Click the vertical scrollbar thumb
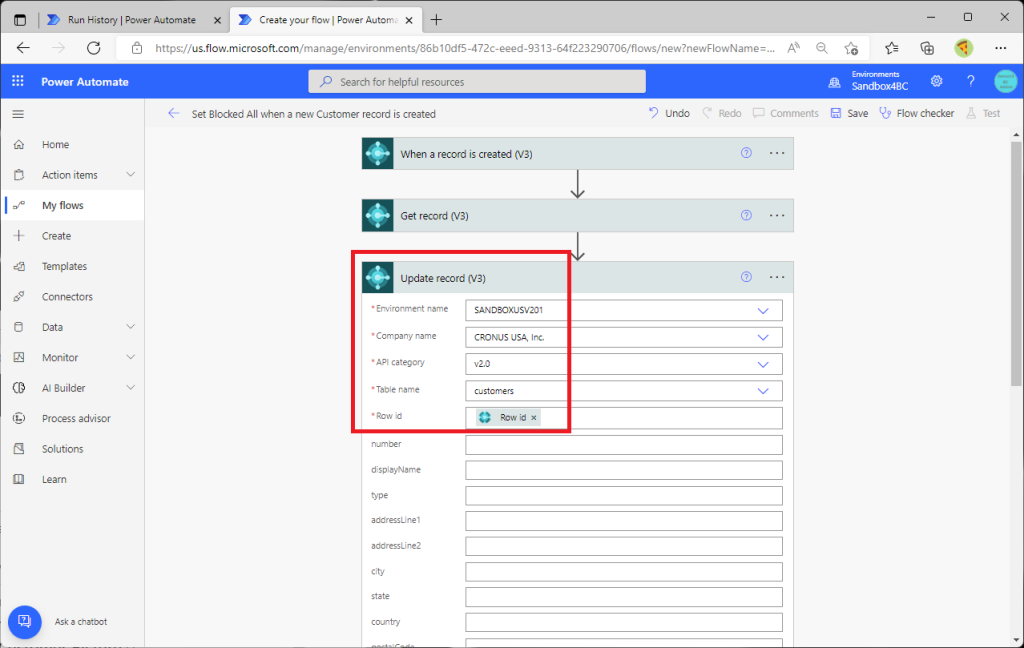 pos(1016,263)
